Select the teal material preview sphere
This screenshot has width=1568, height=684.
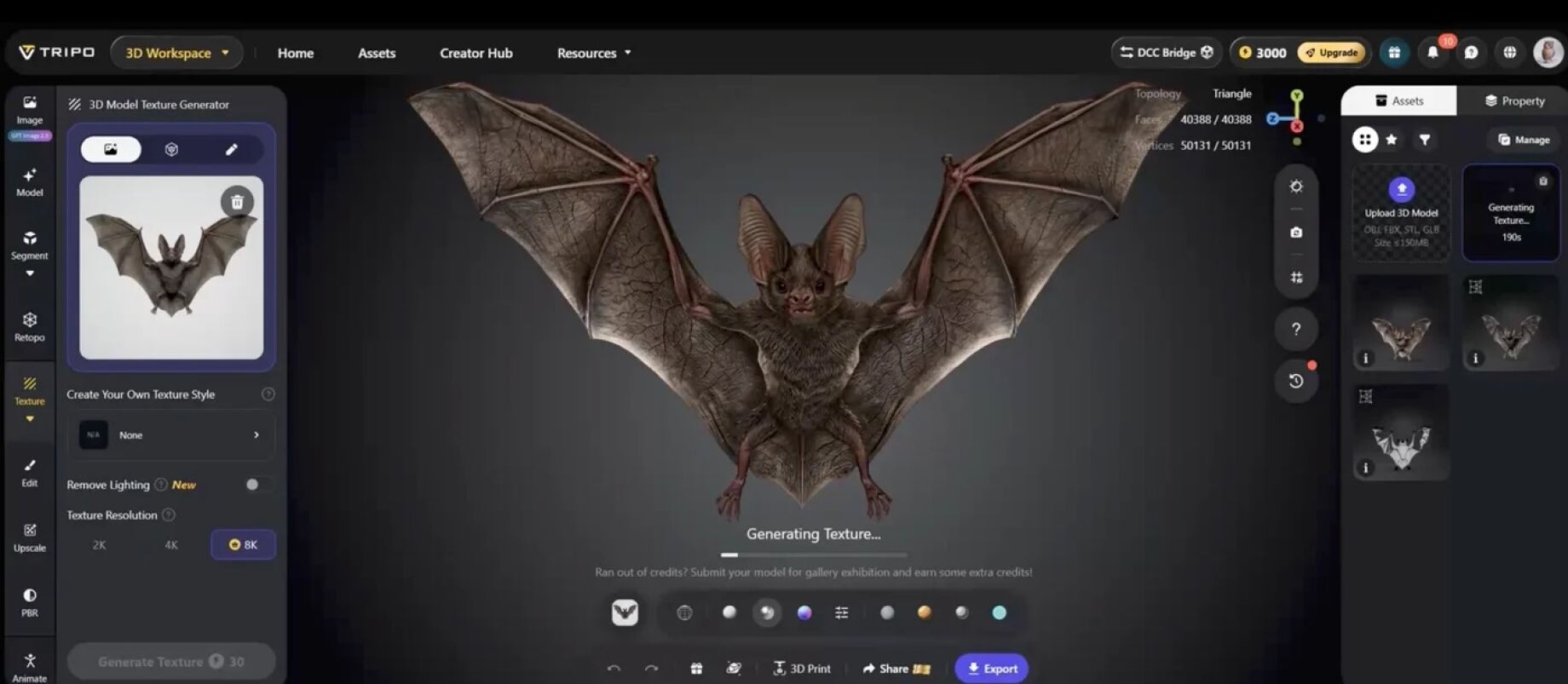(1000, 612)
